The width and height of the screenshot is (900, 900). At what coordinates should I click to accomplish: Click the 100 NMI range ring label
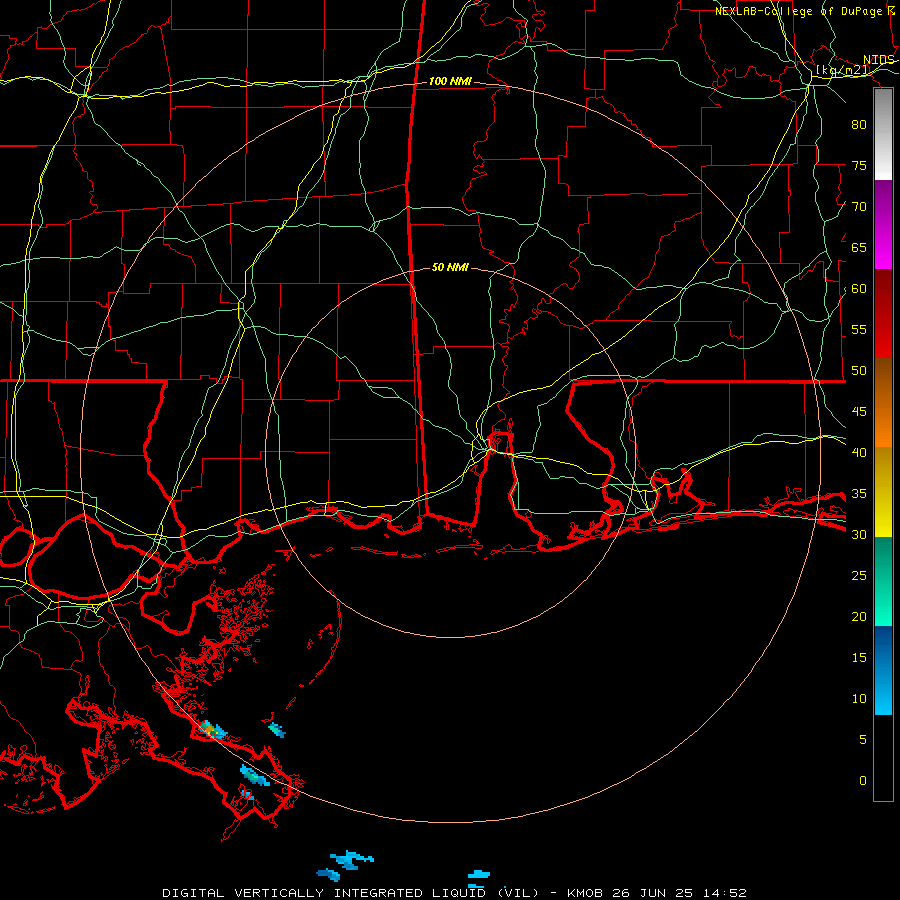tap(450, 82)
